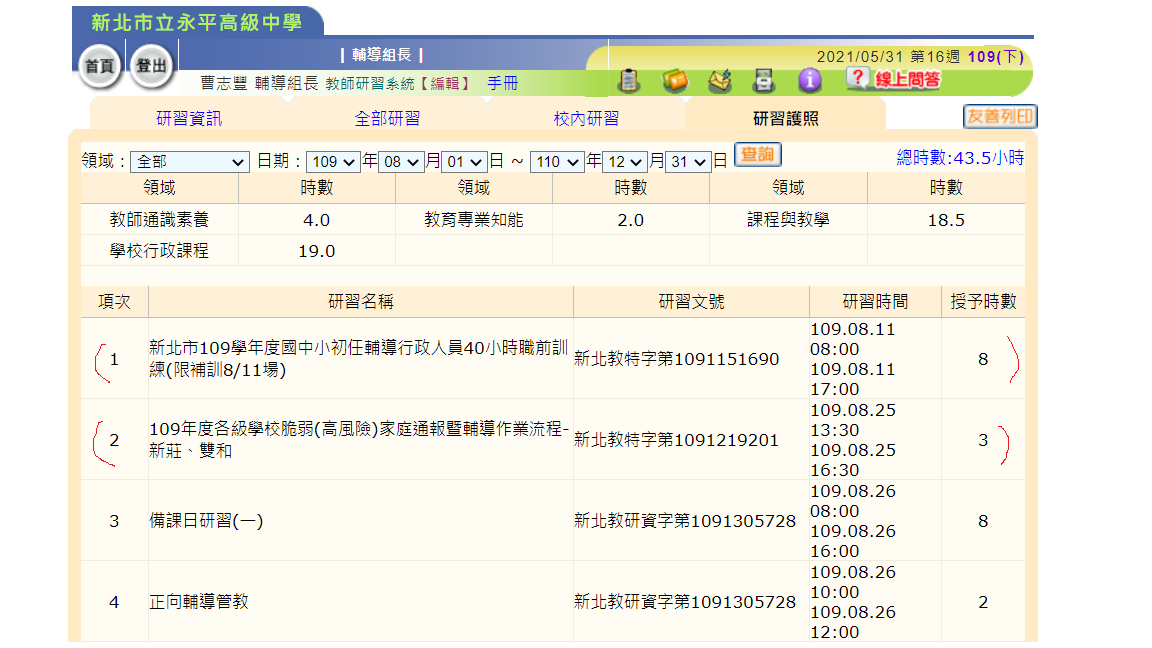The height and width of the screenshot is (648, 1152).
Task: Click the 查詢 search button
Action: [758, 156]
